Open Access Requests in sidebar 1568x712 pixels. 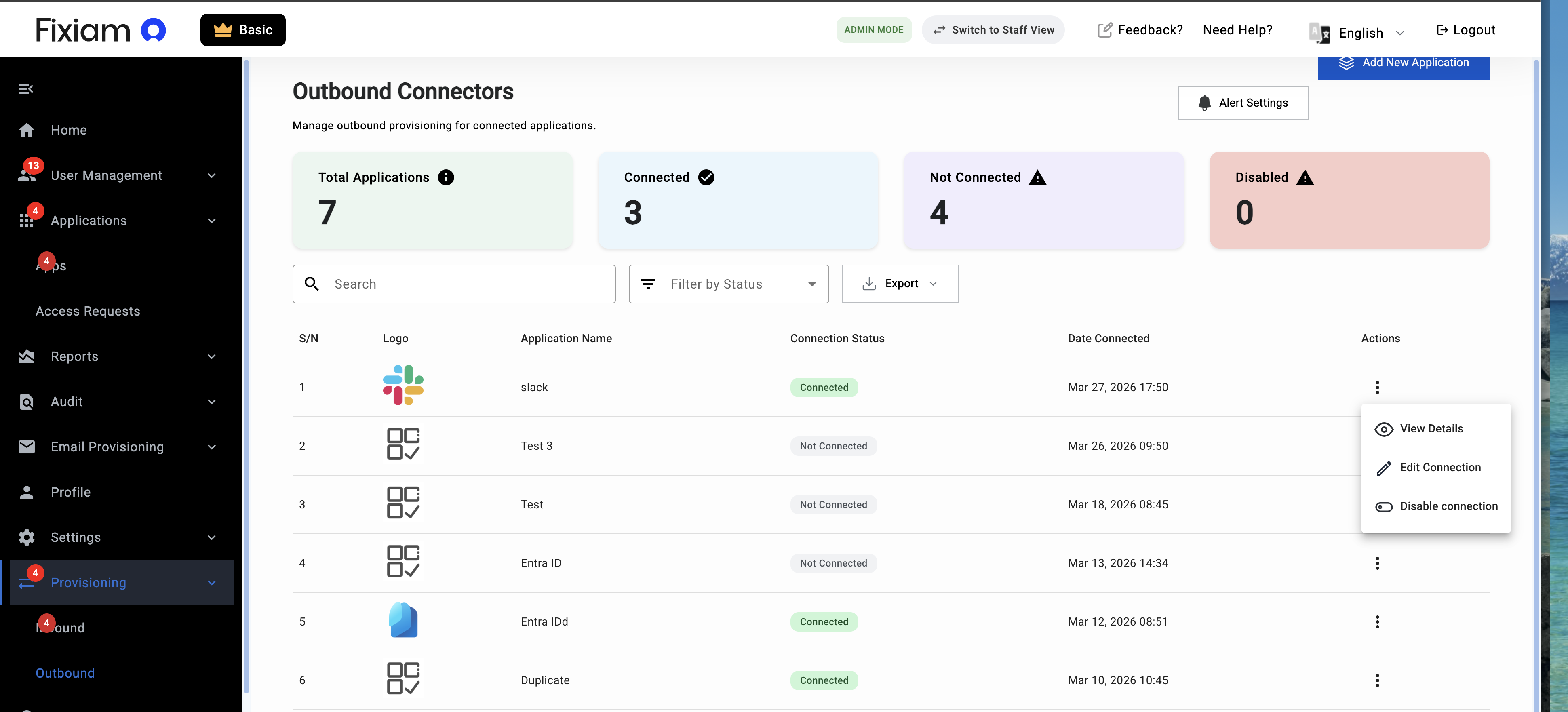coord(88,311)
